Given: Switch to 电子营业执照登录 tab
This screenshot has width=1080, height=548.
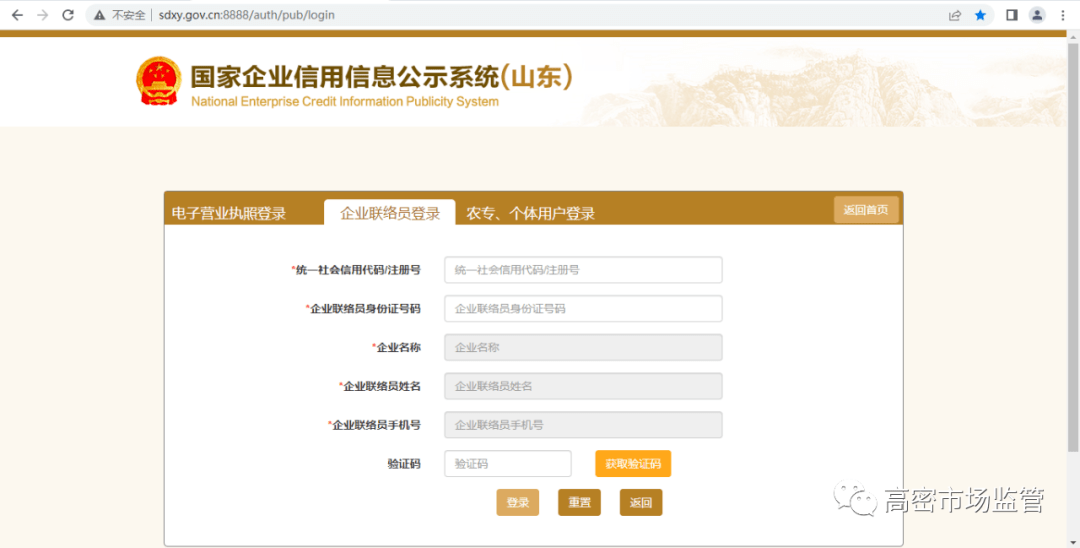Looking at the screenshot, I should tap(229, 213).
